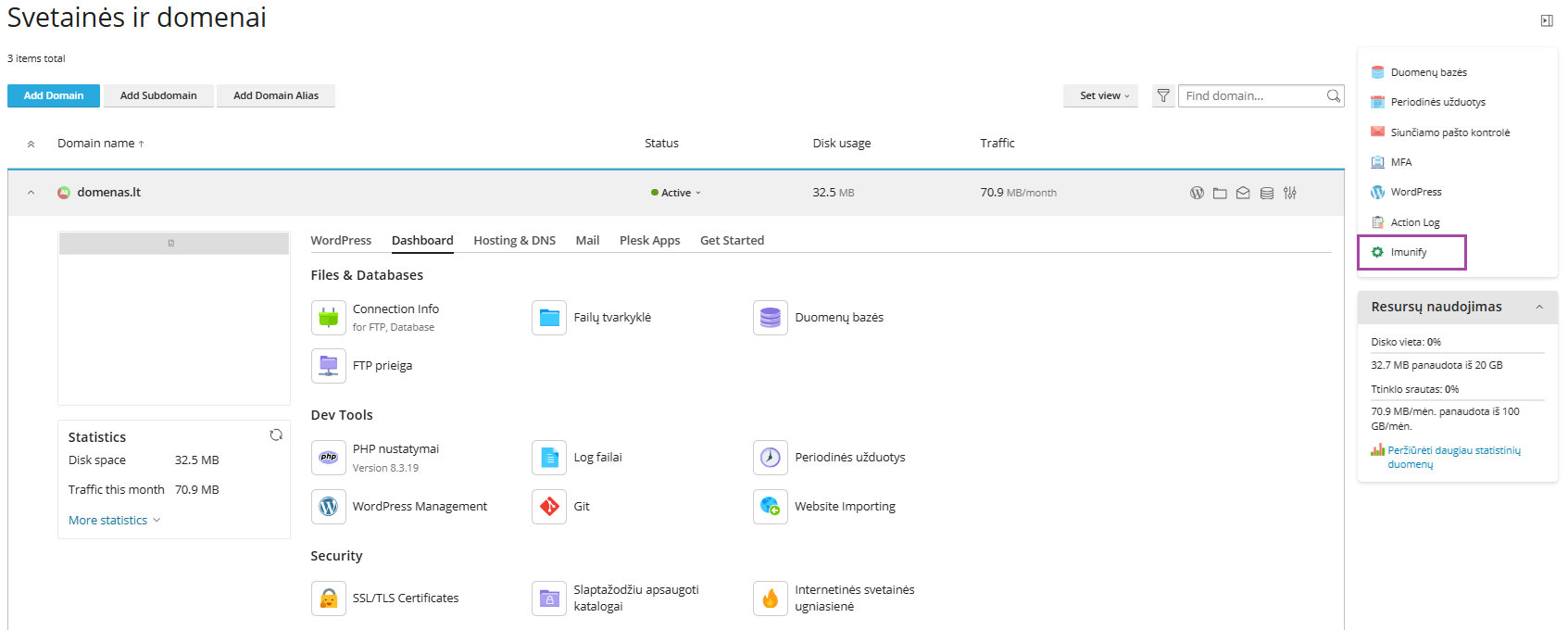Click '3 items total' text
Image resolution: width=1568 pixels, height=630 pixels.
click(x=36, y=58)
